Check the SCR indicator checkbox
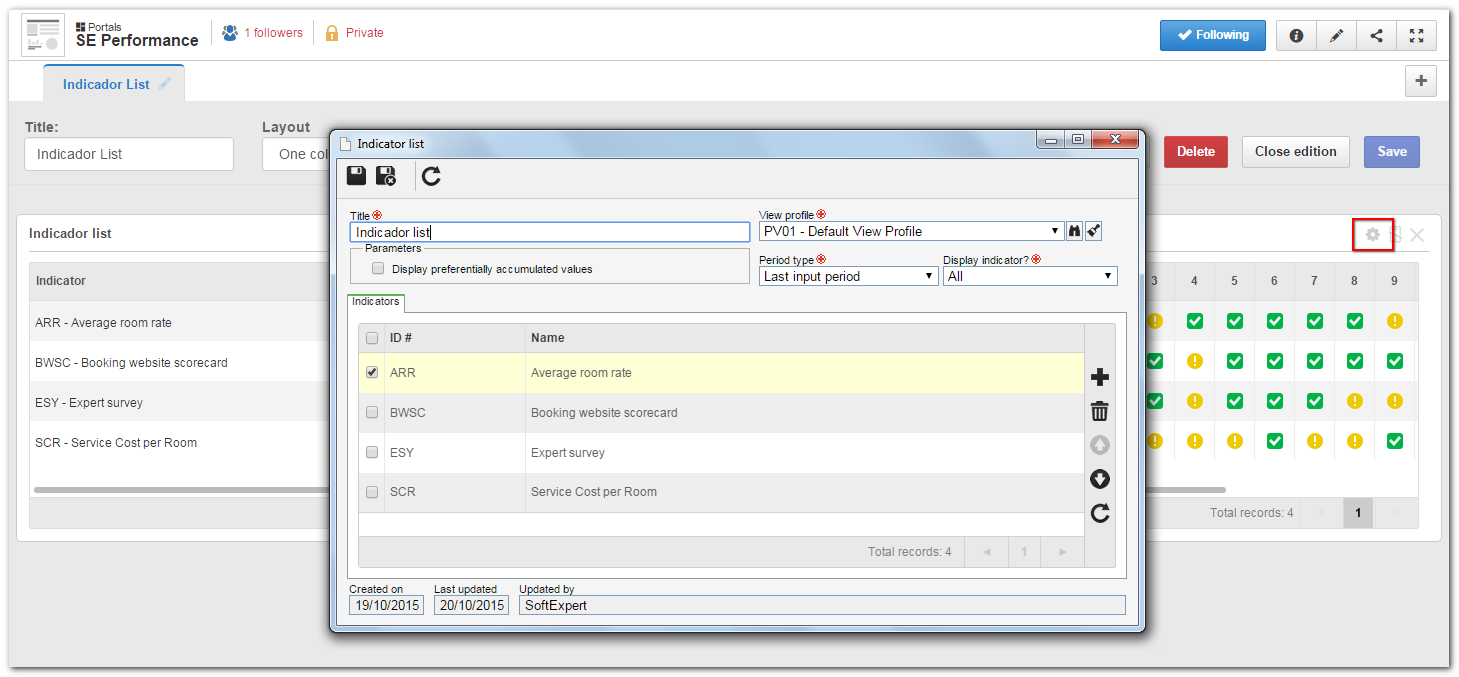 [372, 492]
